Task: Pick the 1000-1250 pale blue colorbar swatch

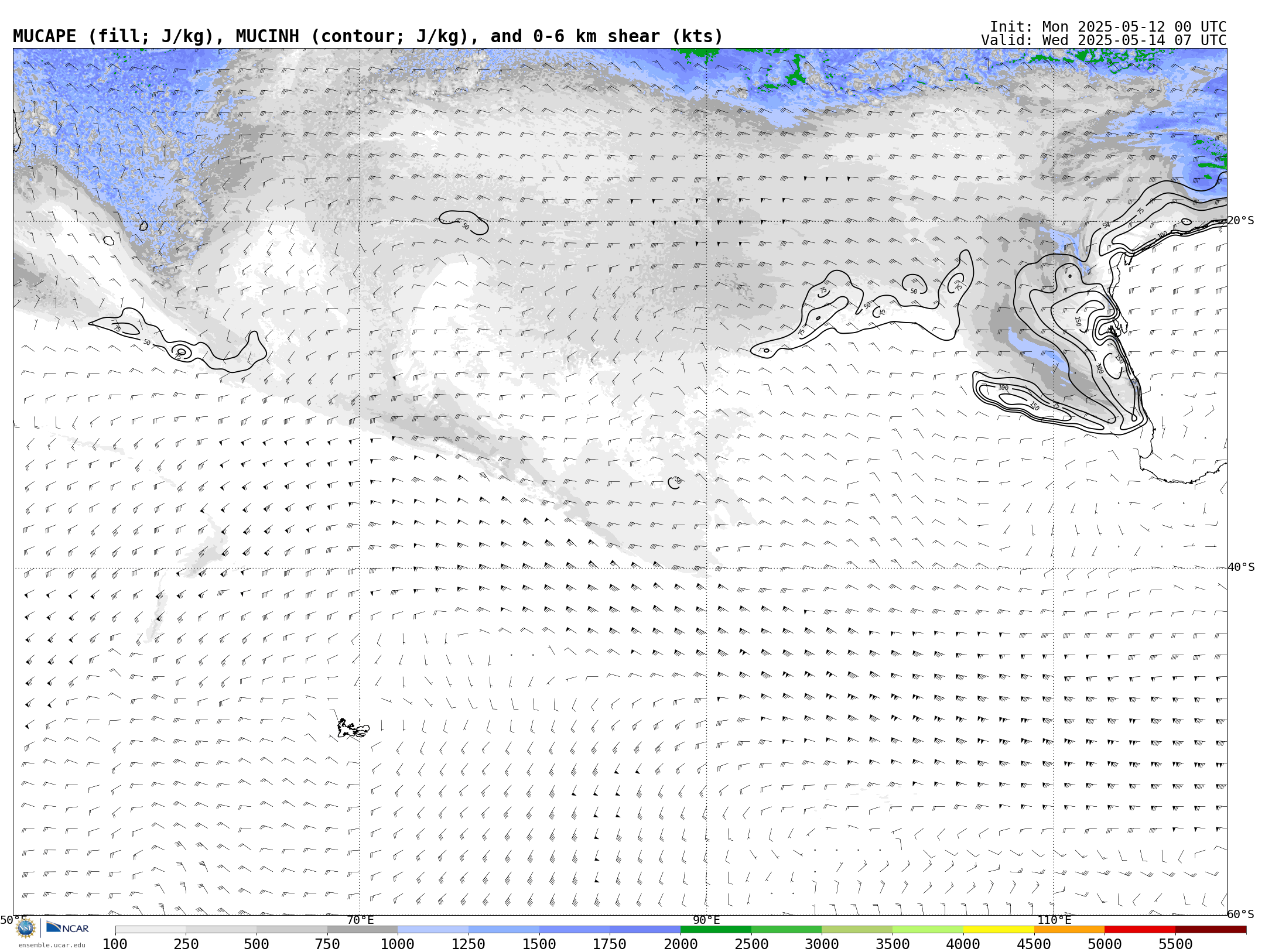Action: point(433,930)
